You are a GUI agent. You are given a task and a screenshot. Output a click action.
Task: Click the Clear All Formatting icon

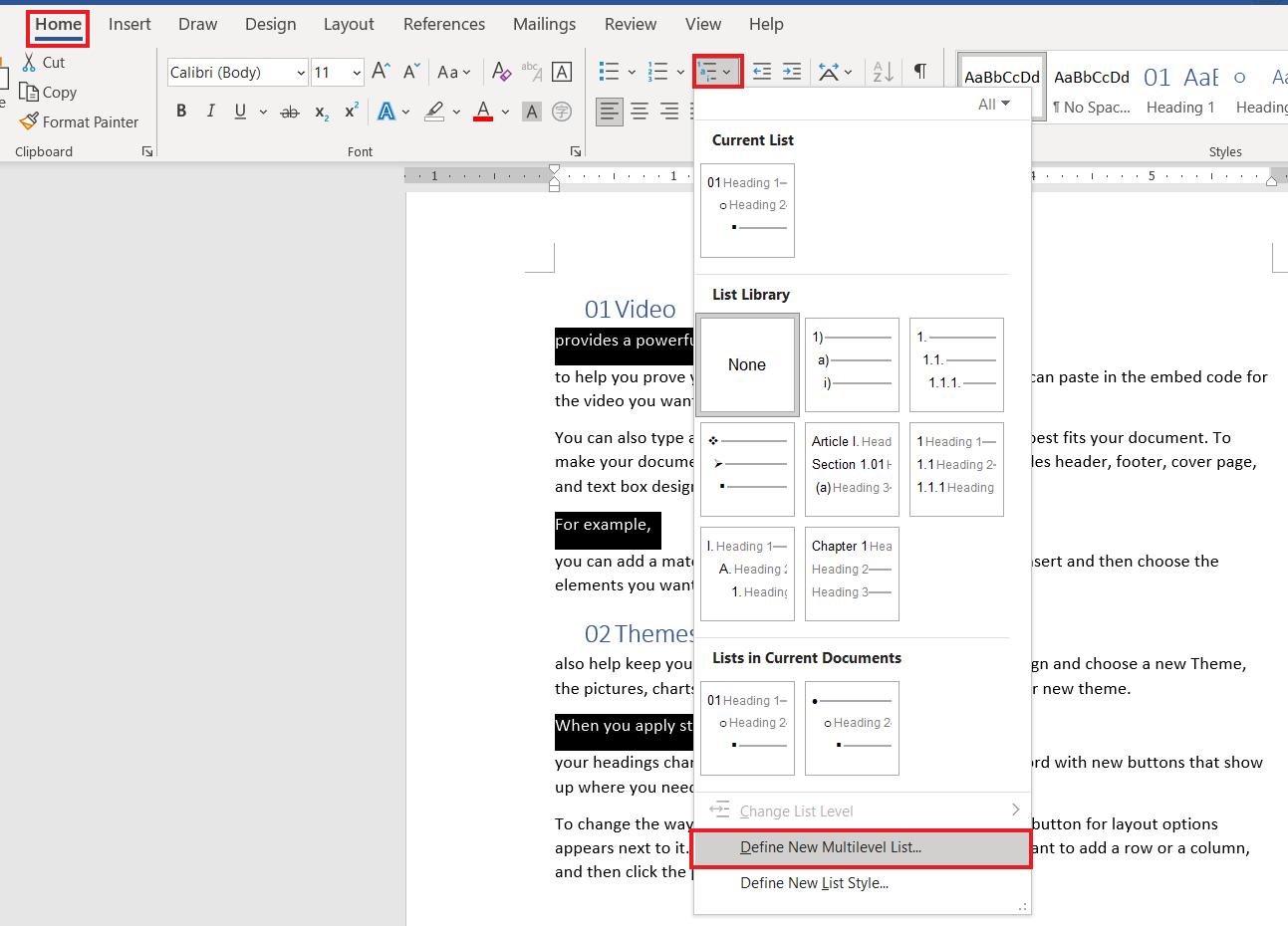tap(502, 72)
